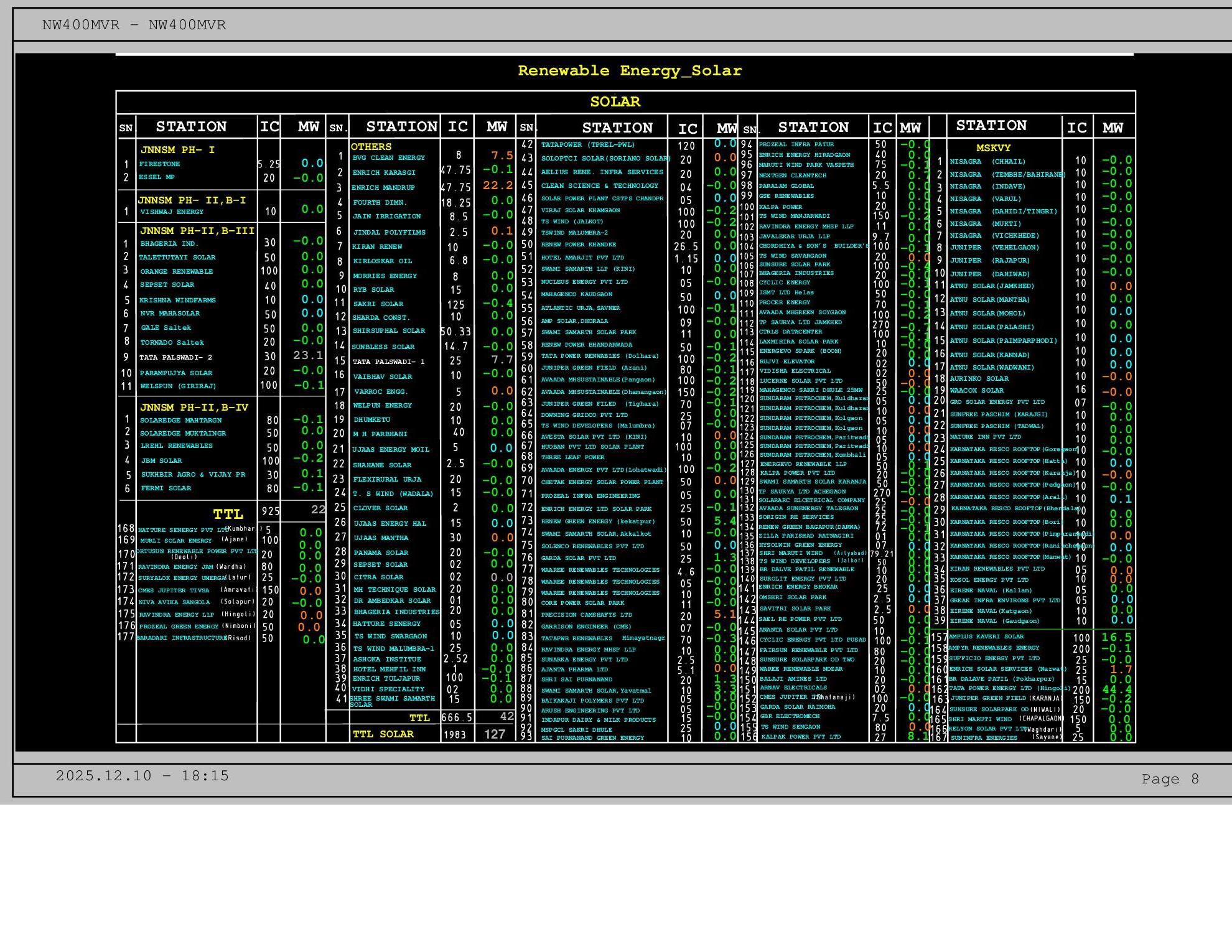Viewport: 1232px width, 952px height.
Task: Select the SOLAR table header
Action: [x=615, y=102]
